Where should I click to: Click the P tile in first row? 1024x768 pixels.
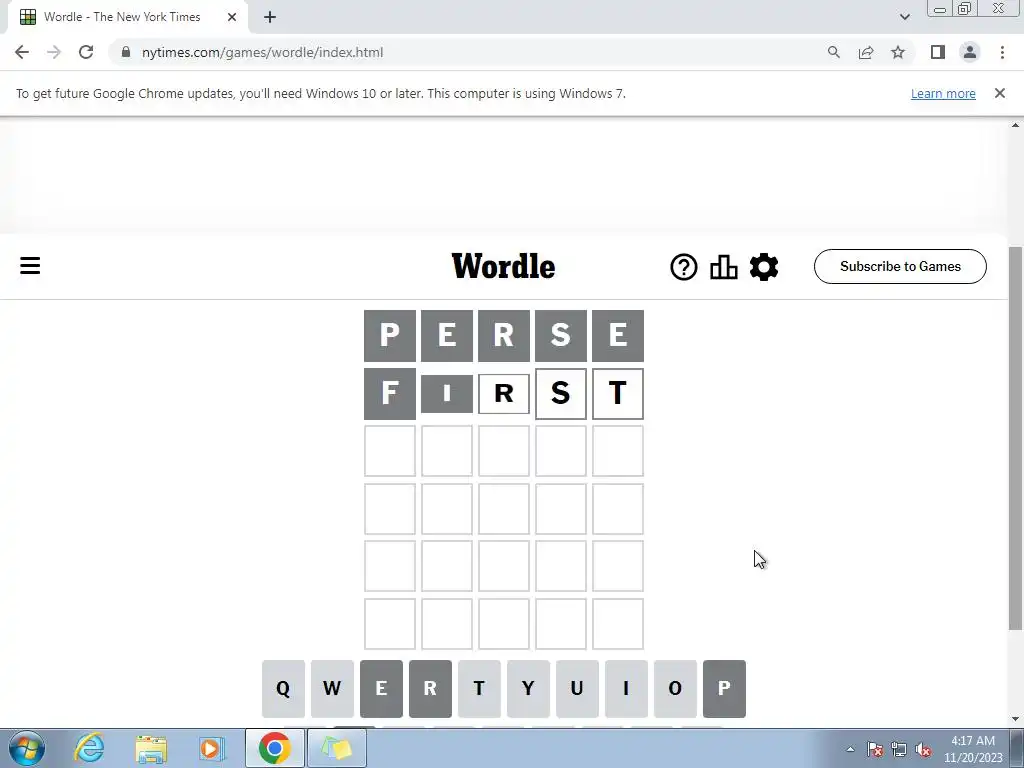390,336
